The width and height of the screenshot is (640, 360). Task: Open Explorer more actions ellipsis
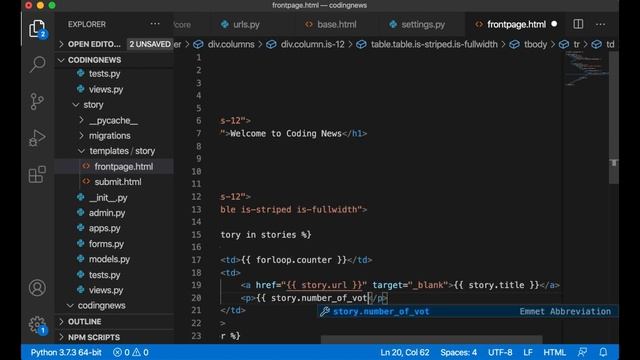point(155,24)
